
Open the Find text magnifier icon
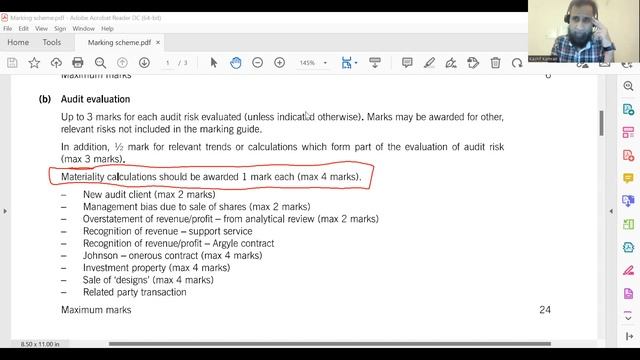click(100, 63)
